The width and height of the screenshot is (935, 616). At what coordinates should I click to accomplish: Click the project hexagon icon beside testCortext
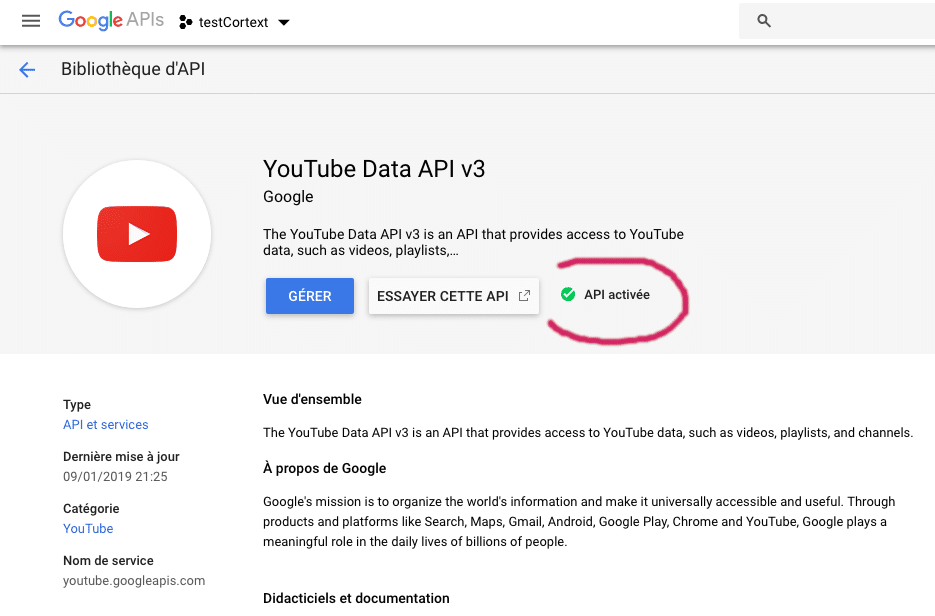click(x=185, y=22)
